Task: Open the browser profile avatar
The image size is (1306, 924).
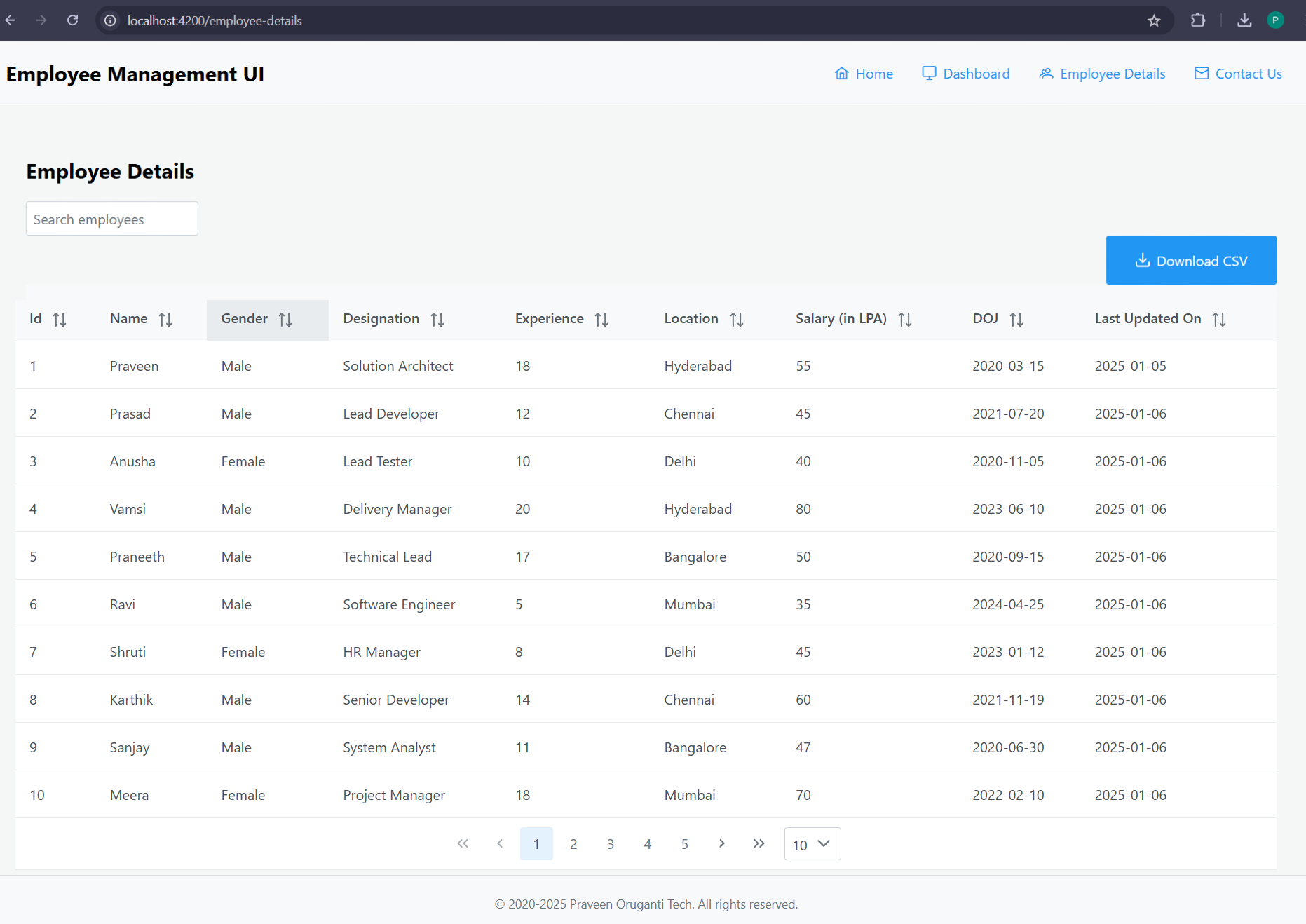Action: click(1275, 20)
